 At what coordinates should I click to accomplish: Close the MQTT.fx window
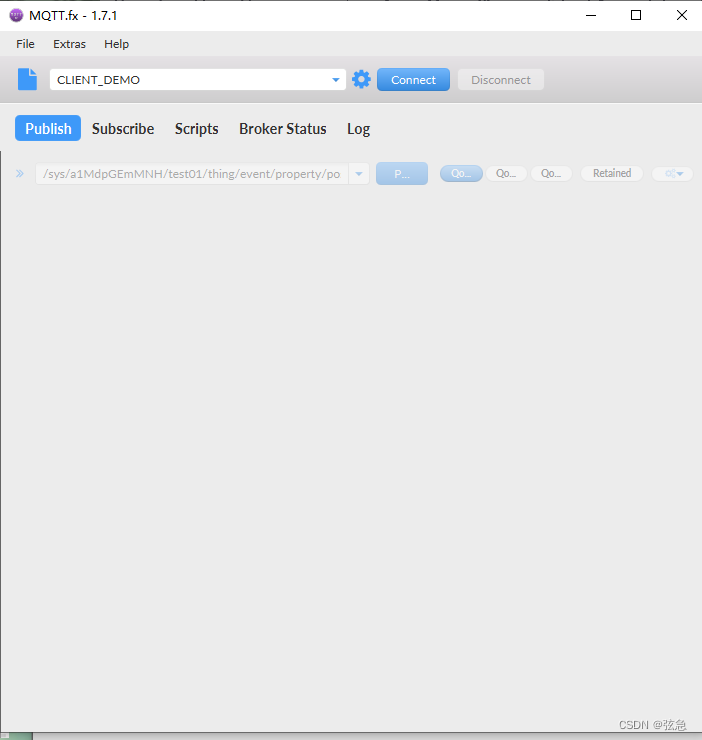pyautogui.click(x=681, y=16)
